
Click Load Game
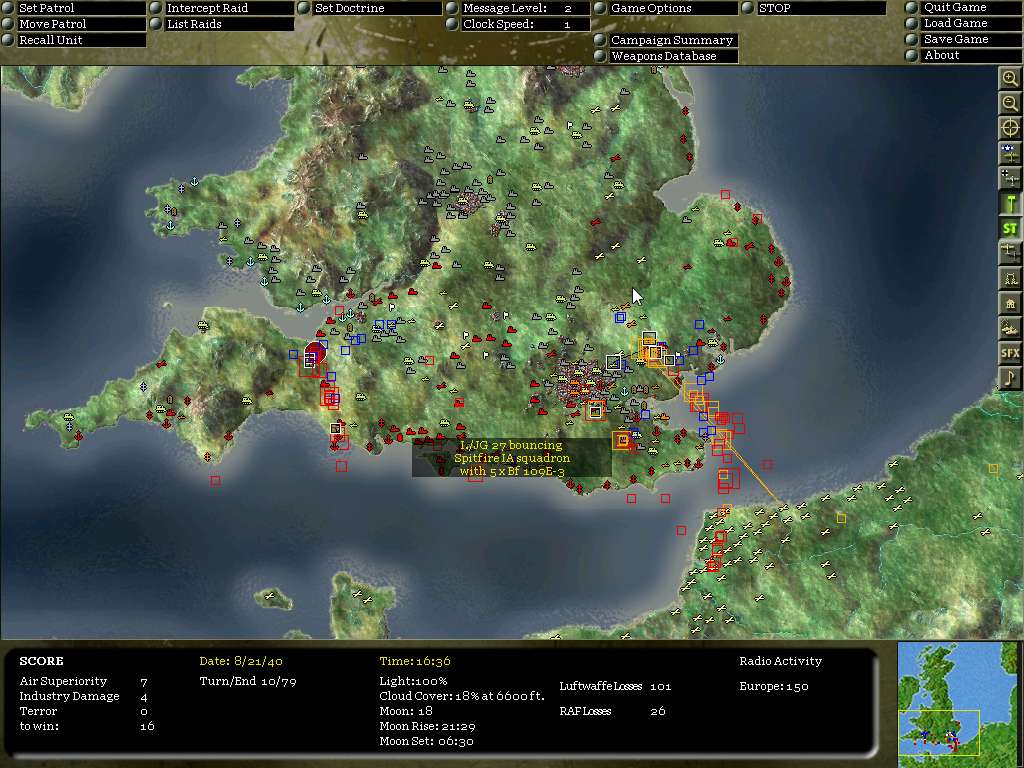click(971, 23)
